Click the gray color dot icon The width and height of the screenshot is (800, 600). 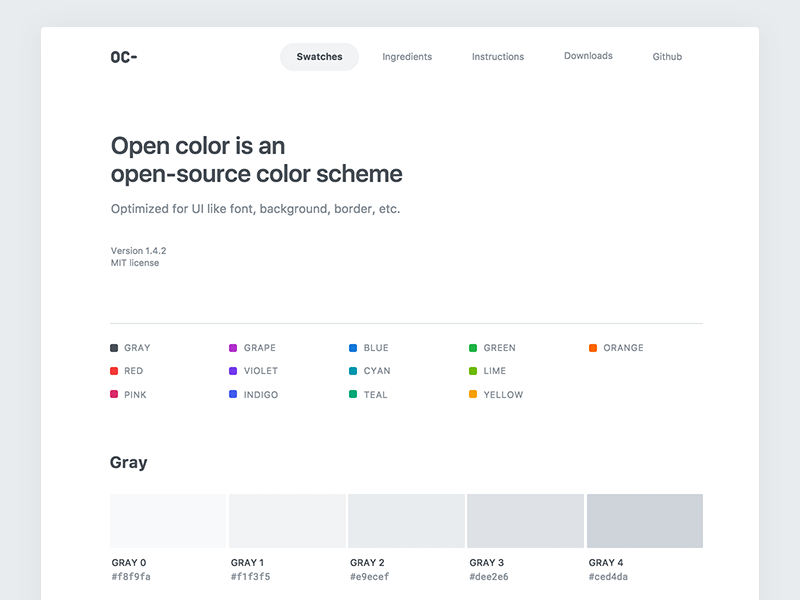click(x=114, y=348)
